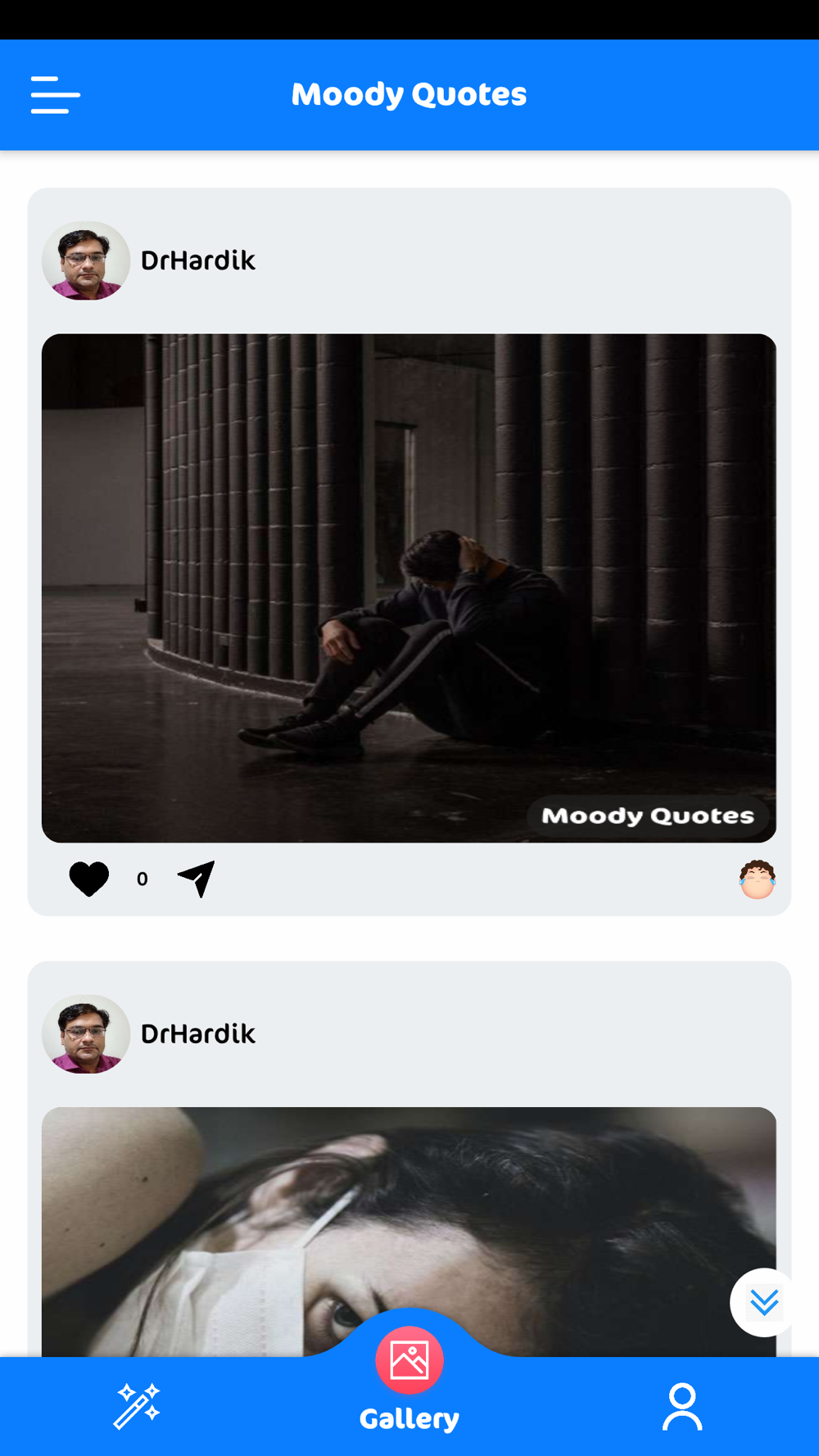
Task: Open the dark sitting man image
Action: [409, 588]
